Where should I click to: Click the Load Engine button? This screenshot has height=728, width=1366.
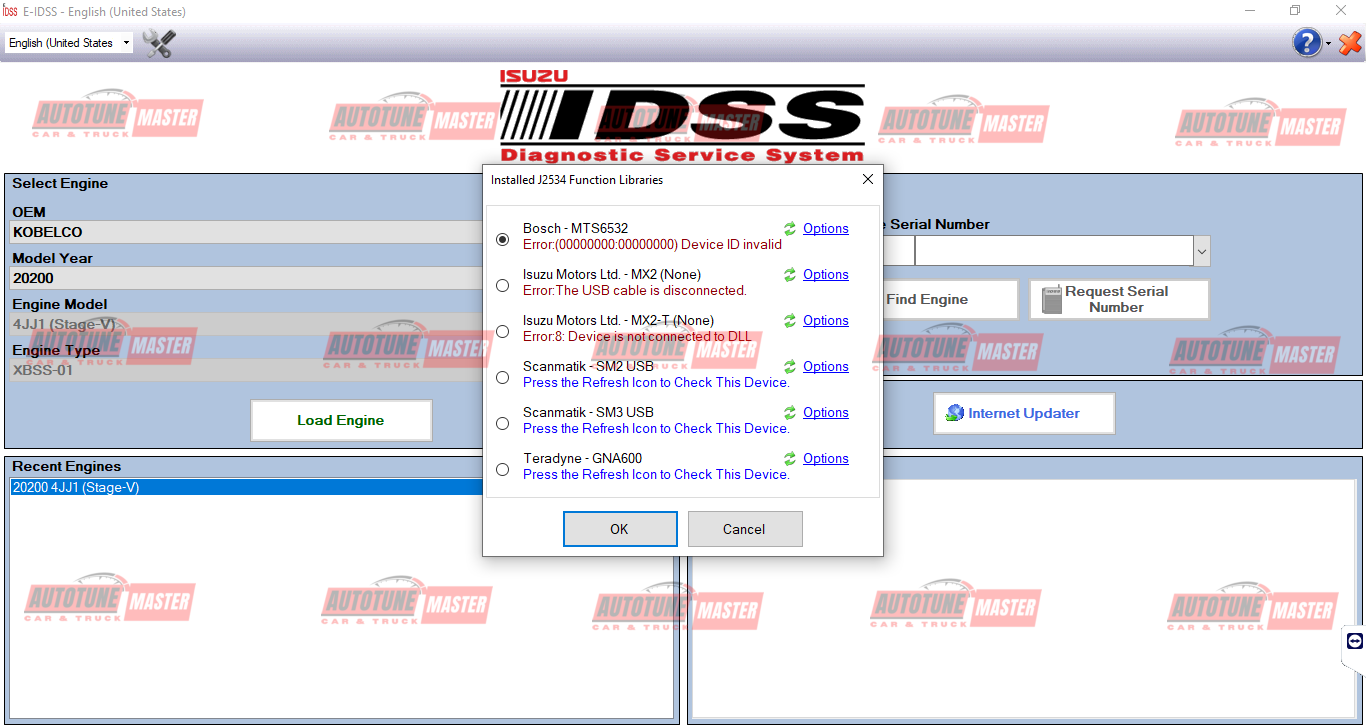(x=340, y=420)
